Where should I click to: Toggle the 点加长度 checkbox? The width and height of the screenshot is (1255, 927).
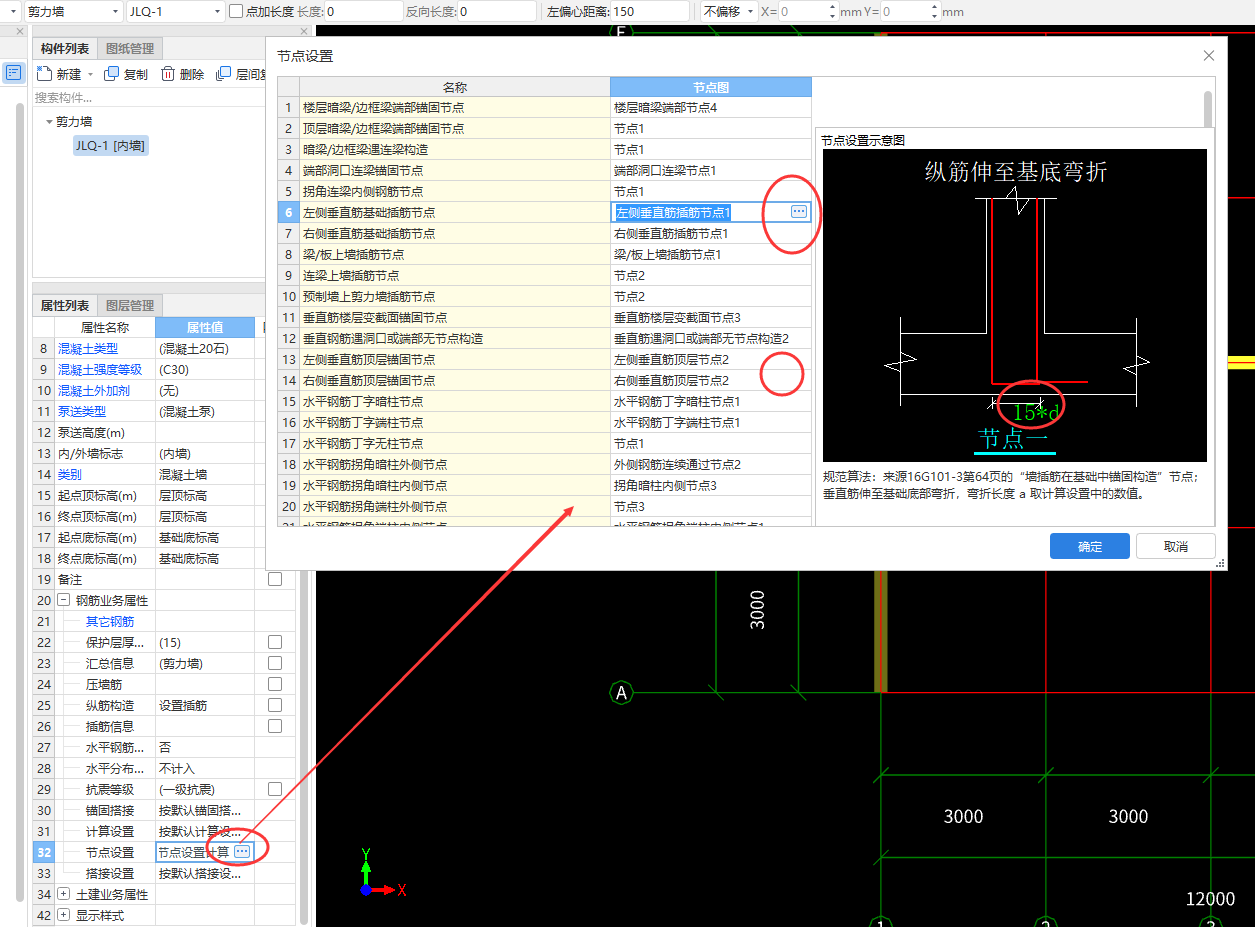click(x=236, y=12)
